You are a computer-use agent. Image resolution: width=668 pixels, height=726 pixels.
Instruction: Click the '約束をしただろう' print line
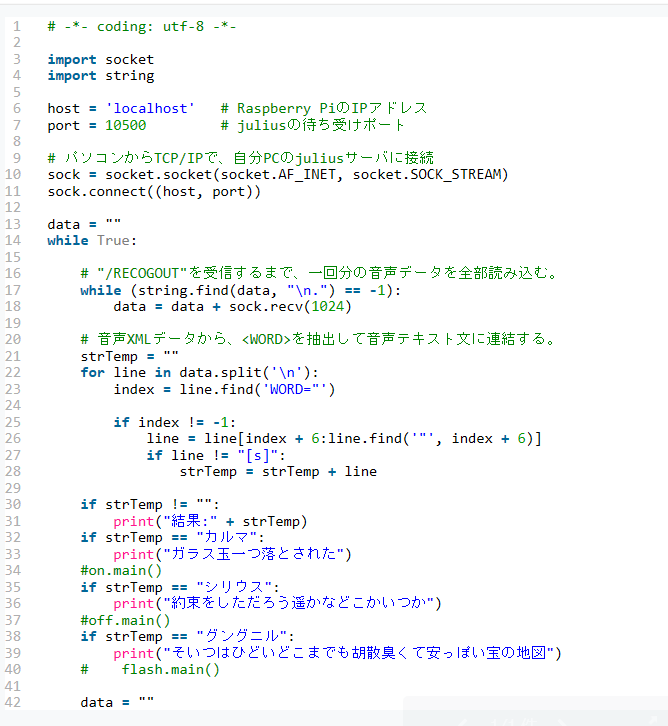pyautogui.click(x=278, y=603)
